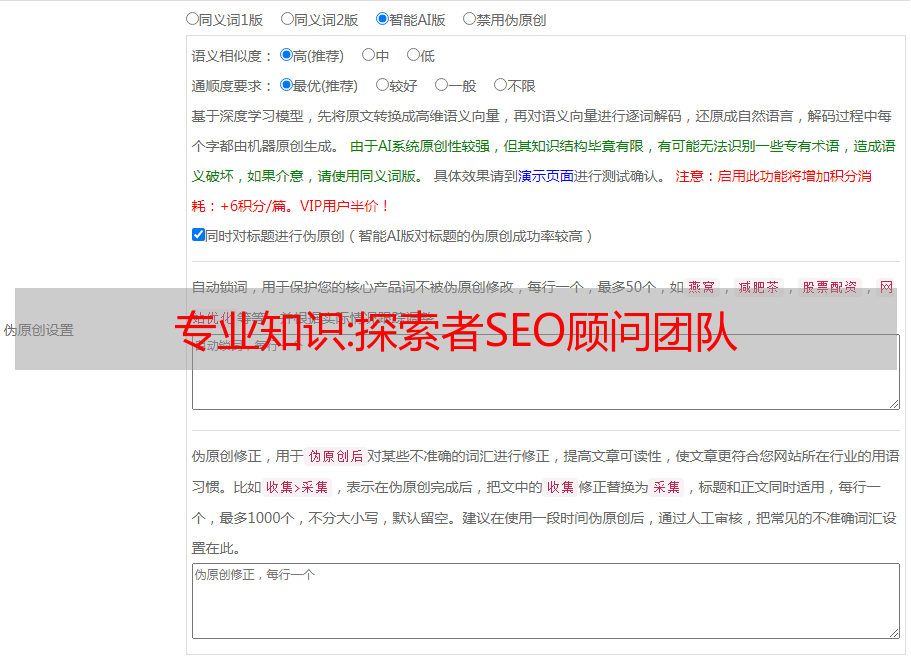
Task: Click the 减肥茶 example tag
Action: coord(759,287)
